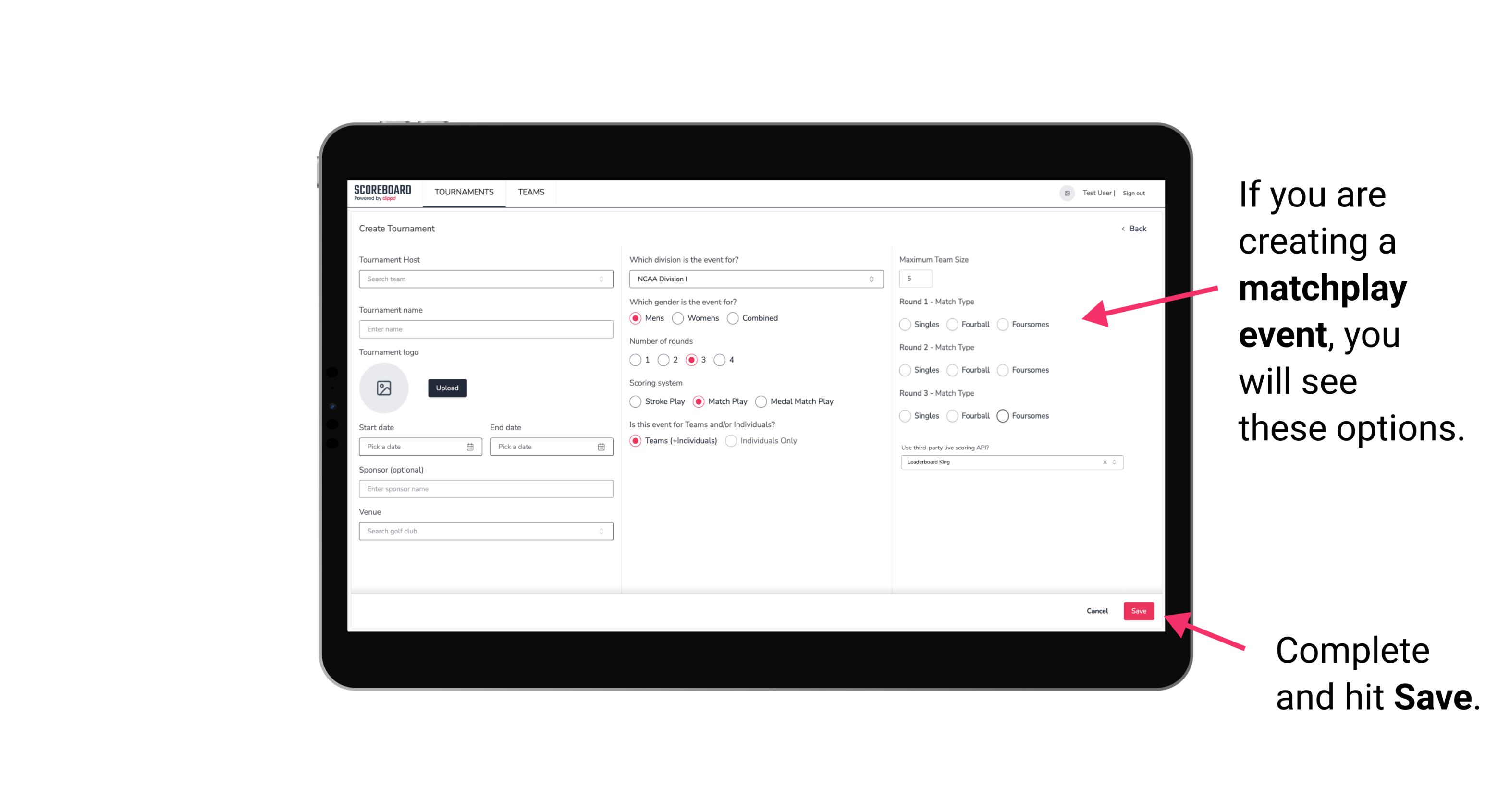Image resolution: width=1510 pixels, height=812 pixels.
Task: Click the tournament logo upload icon
Action: (384, 388)
